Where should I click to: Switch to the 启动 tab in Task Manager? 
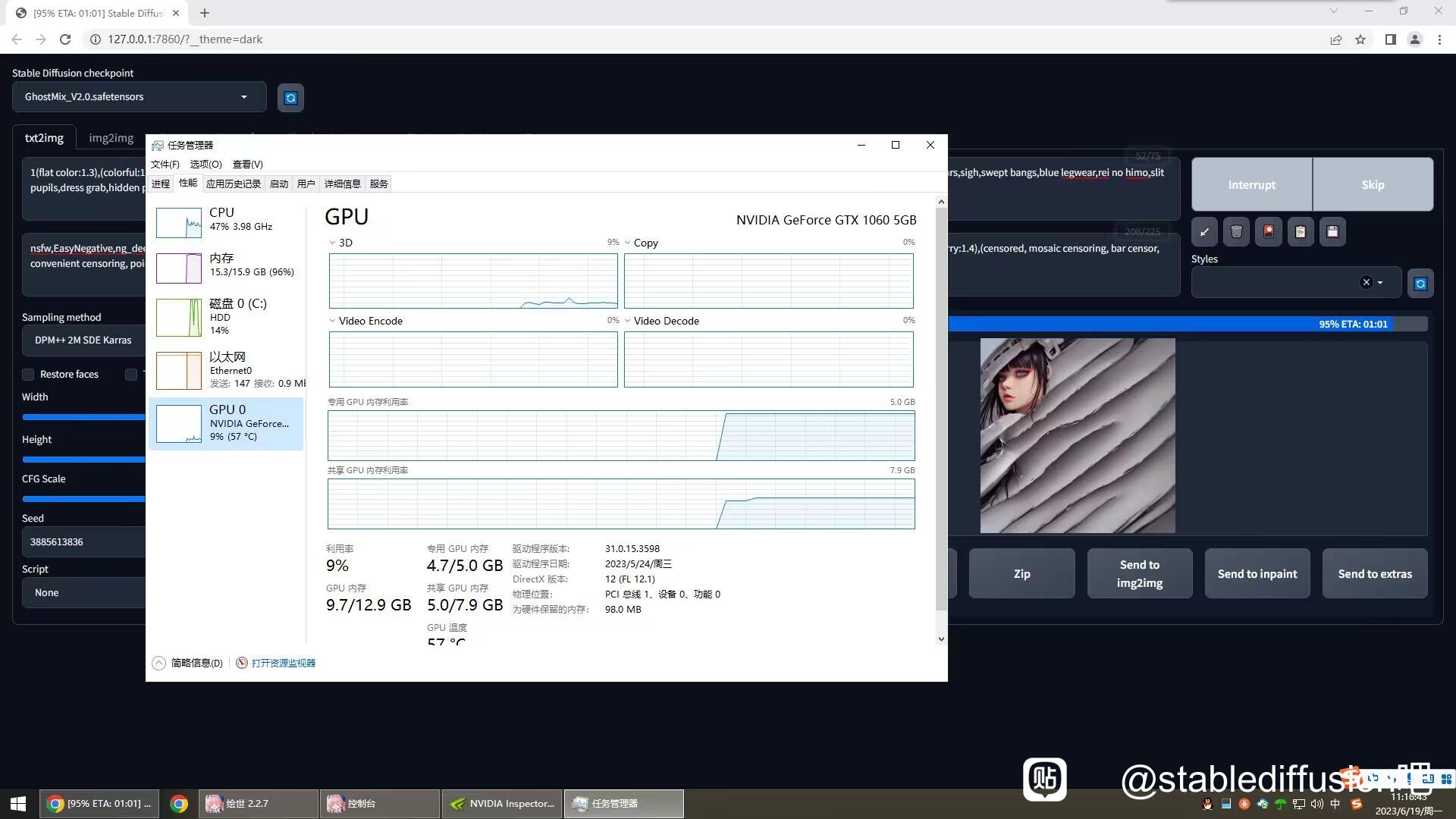pyautogui.click(x=279, y=184)
